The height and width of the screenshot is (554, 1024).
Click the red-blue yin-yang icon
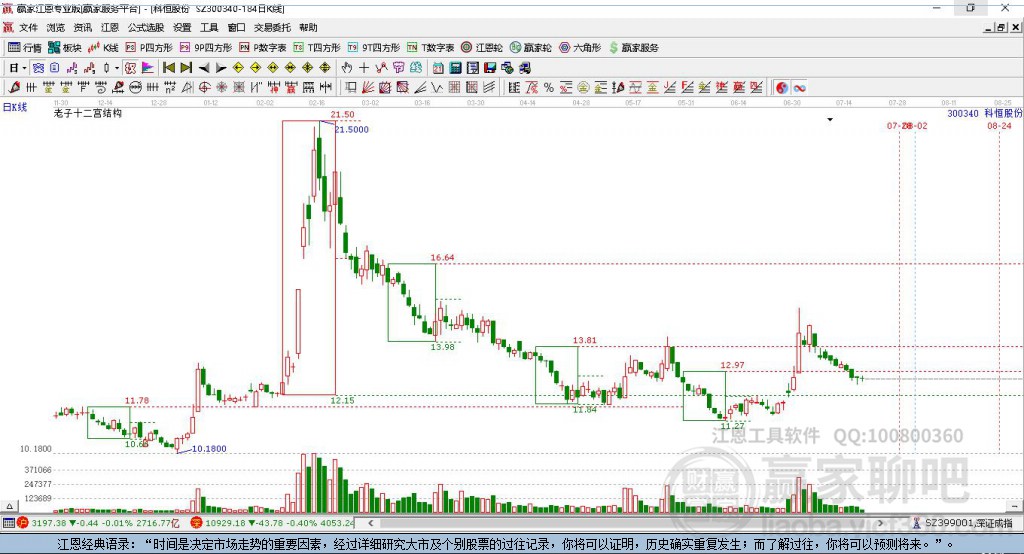tap(782, 88)
